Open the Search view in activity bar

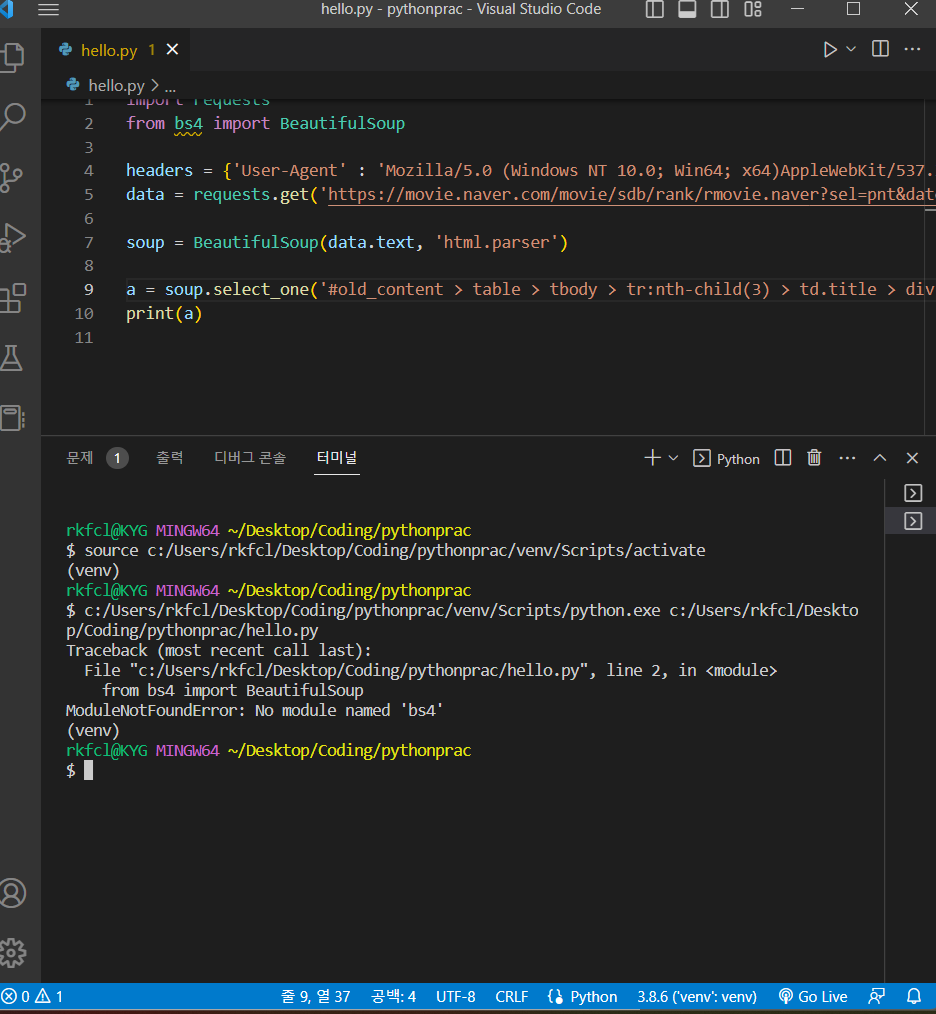click(x=13, y=117)
